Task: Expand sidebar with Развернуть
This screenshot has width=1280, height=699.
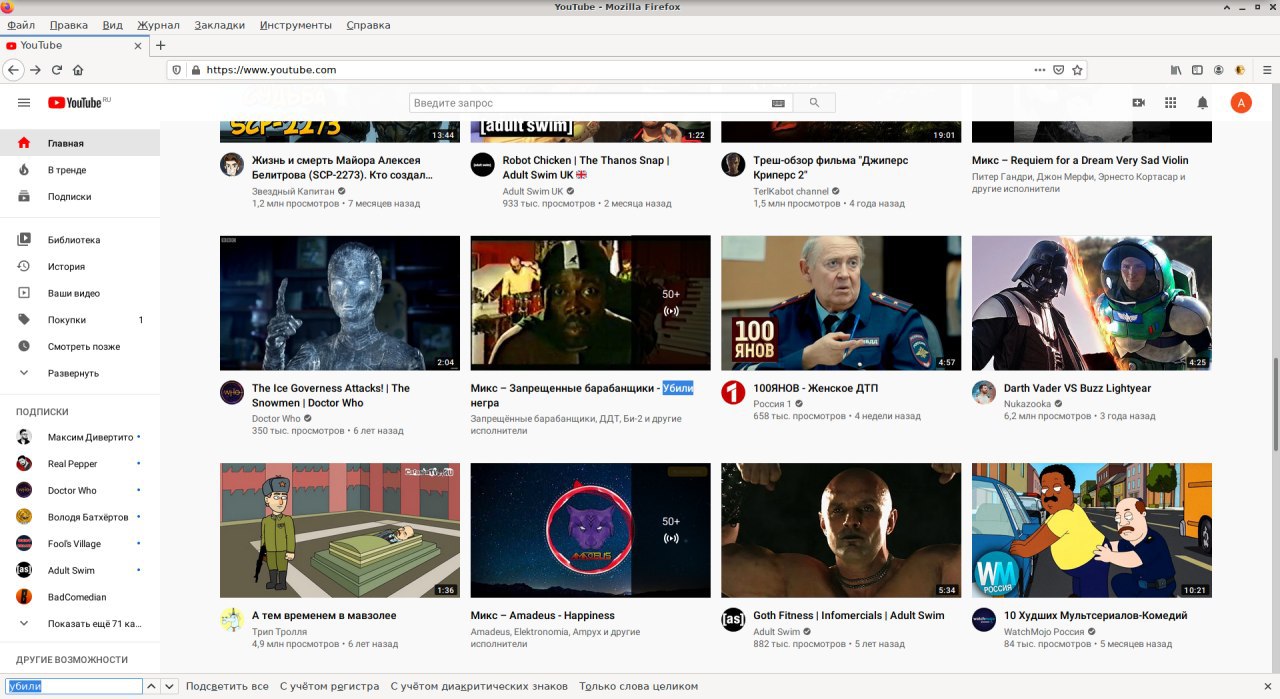Action: click(x=80, y=373)
